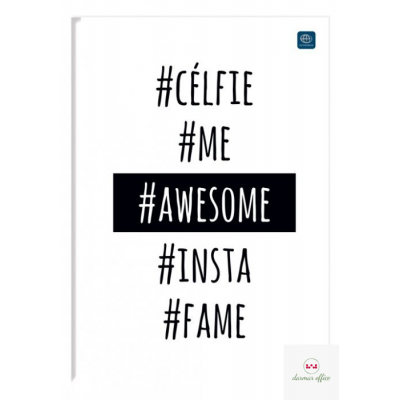Select the #CÉLFIE hashtag text
Image resolution: width=400 pixels, height=400 pixels.
pos(205,87)
